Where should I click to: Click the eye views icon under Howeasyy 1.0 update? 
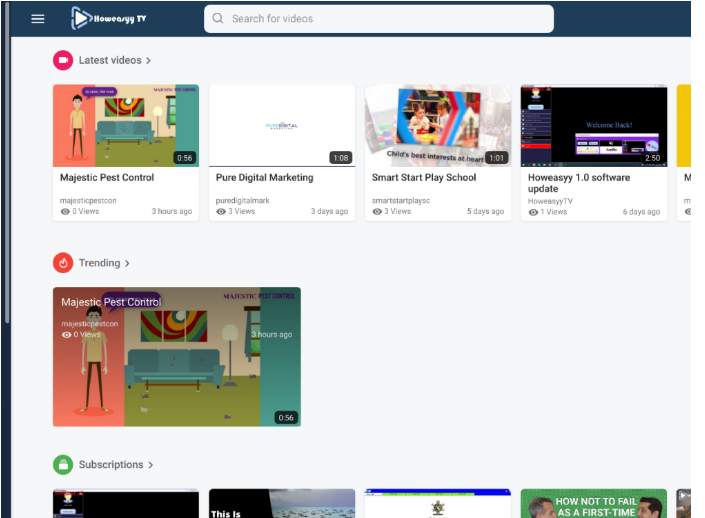533,212
